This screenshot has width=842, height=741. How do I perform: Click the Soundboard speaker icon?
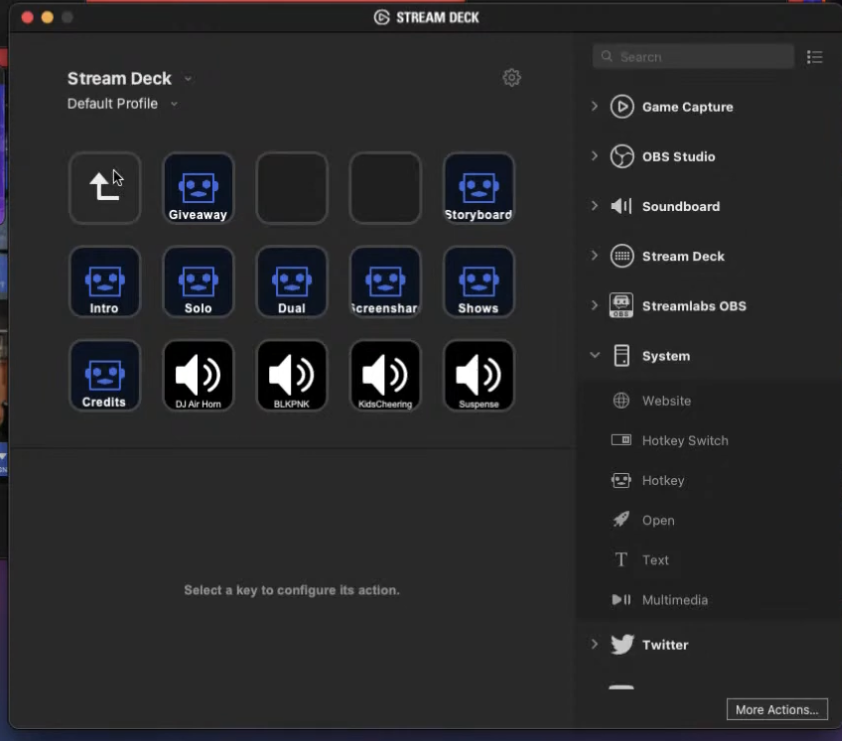(622, 206)
